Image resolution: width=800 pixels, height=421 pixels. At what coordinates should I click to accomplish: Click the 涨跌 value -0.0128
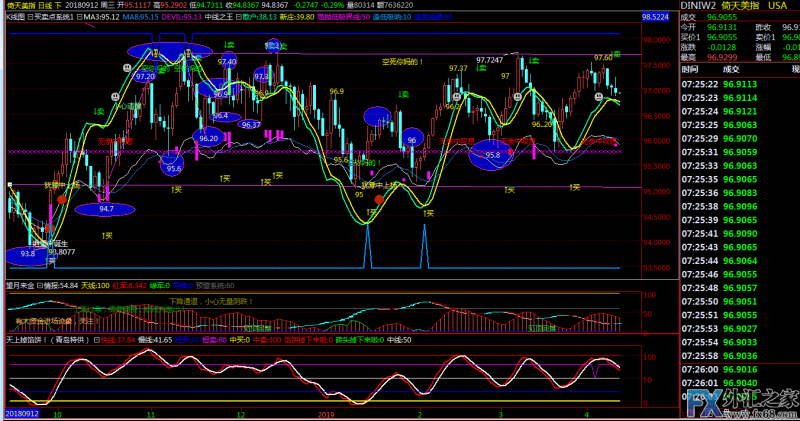(722, 47)
